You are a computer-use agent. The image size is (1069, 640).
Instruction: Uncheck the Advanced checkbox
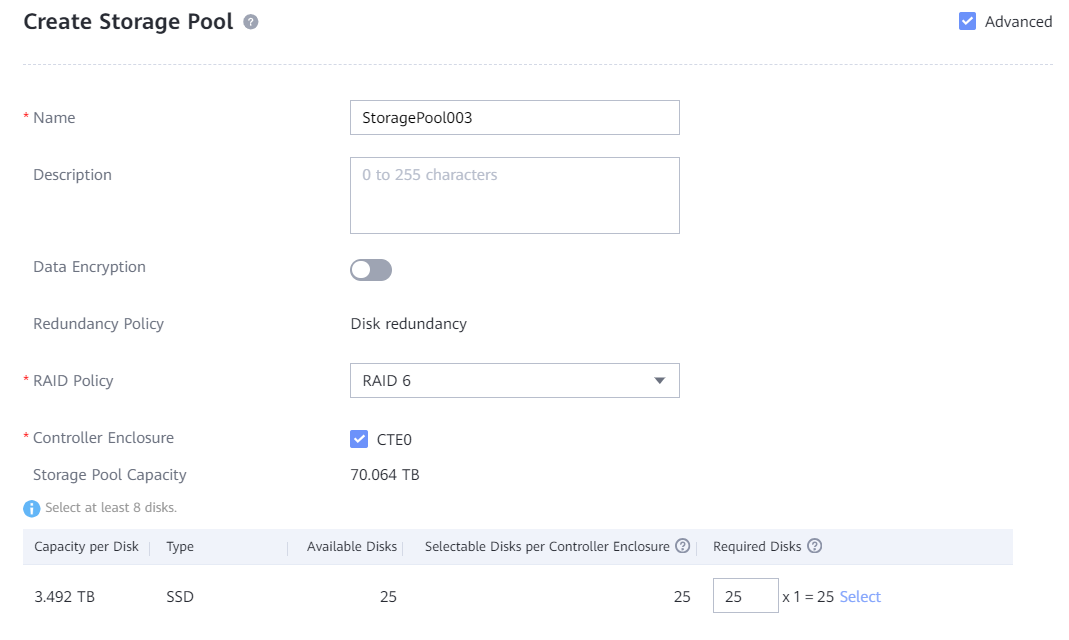coord(967,21)
